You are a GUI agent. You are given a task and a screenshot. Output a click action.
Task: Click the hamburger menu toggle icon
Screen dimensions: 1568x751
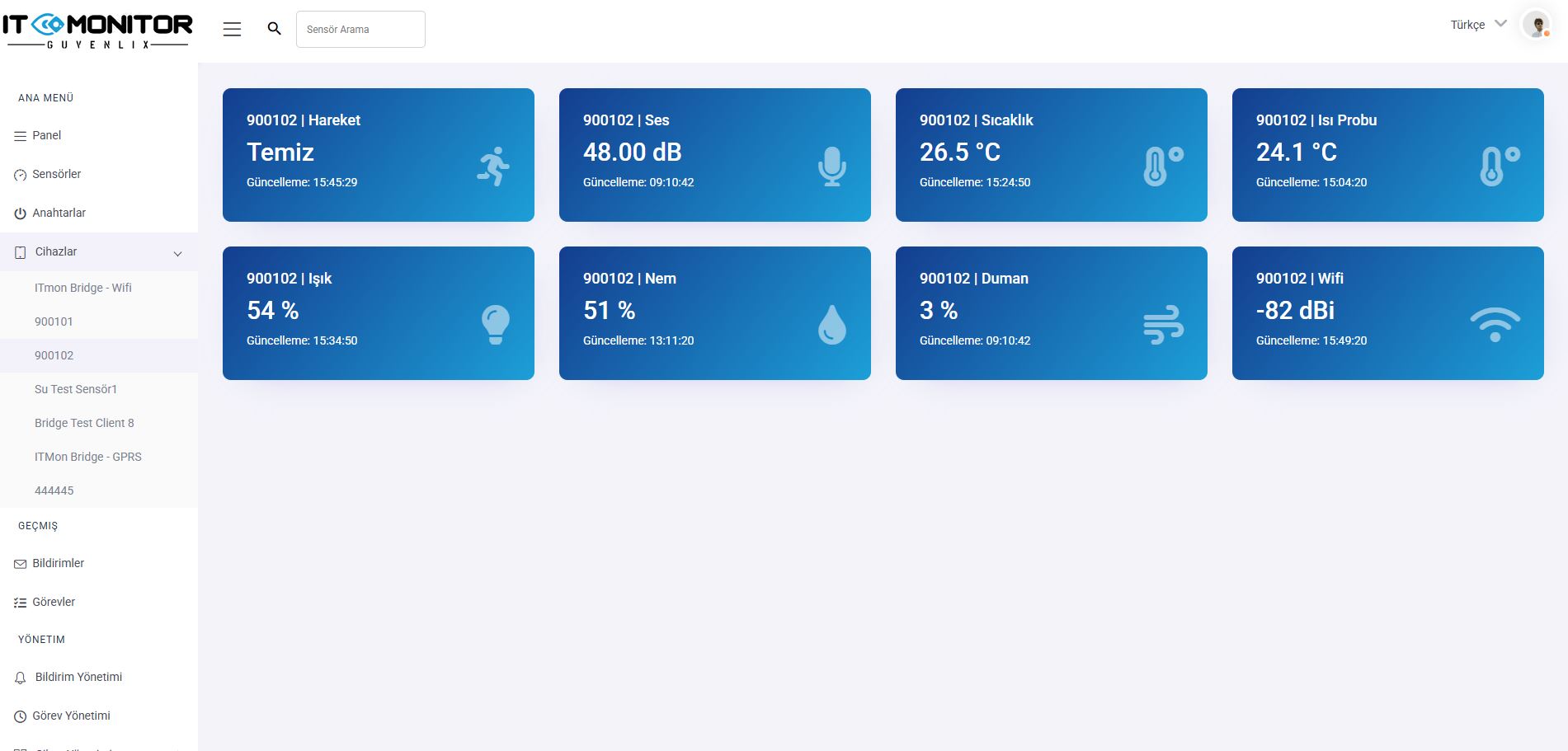coord(232,30)
